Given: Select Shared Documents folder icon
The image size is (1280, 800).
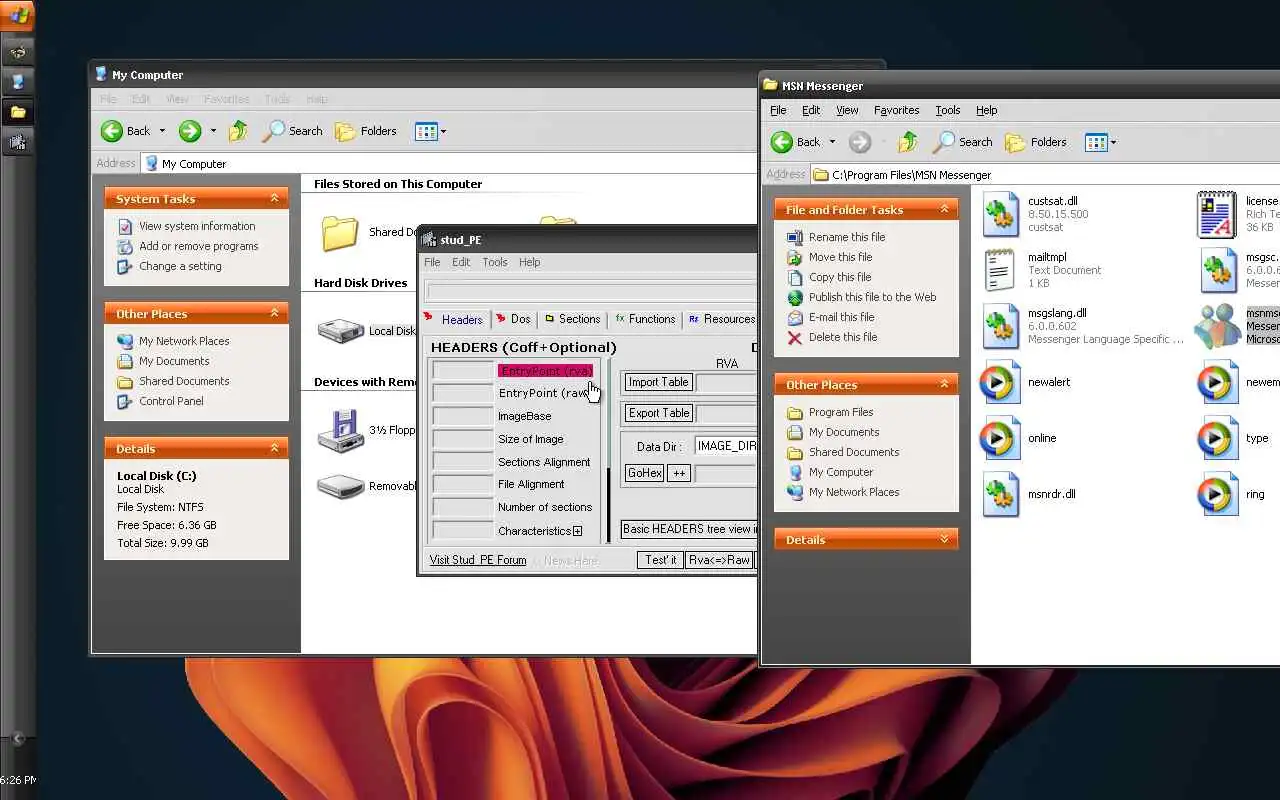Looking at the screenshot, I should click(x=340, y=232).
